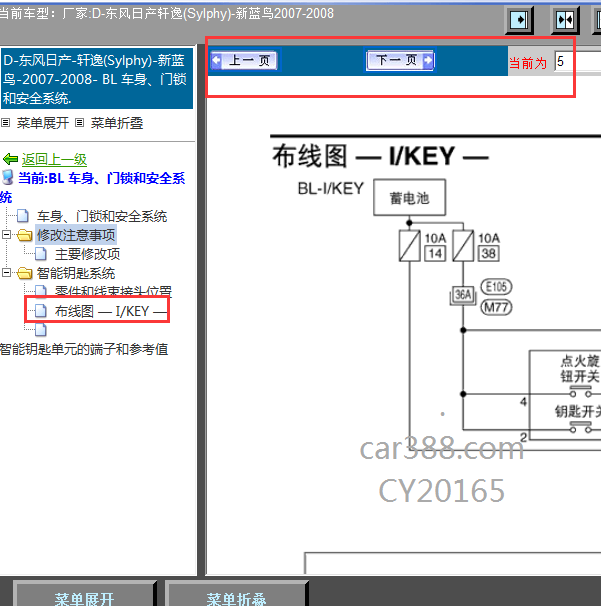
Task: Click page icon before 布线图 — I/KEY —
Action: point(41,311)
